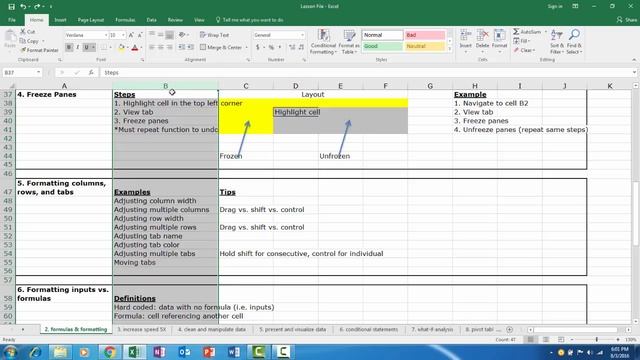Click the yellow Fill Color button
Viewport: 640px width, 360px height.
(x=121, y=48)
